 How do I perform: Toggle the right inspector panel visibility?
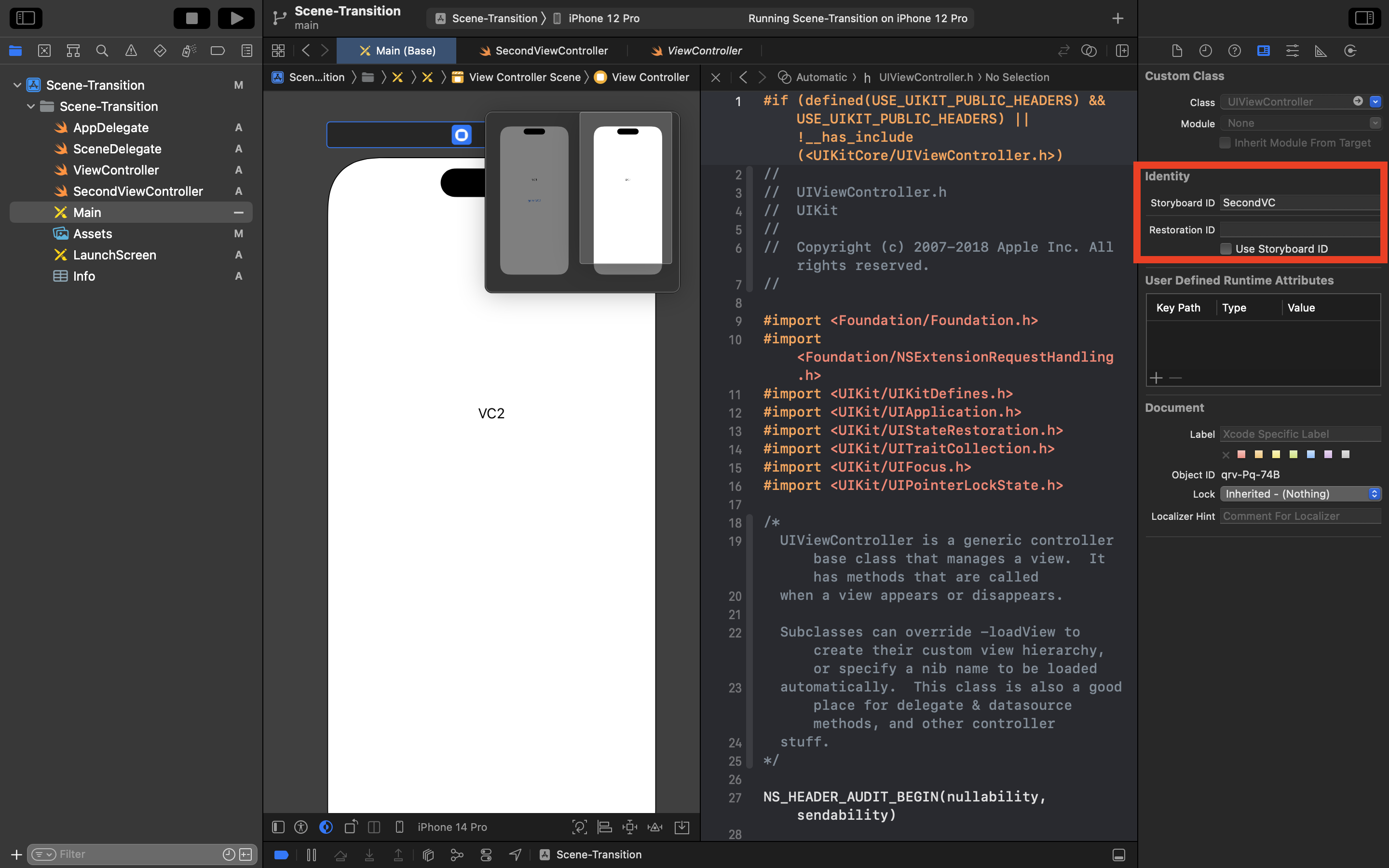tap(1364, 18)
